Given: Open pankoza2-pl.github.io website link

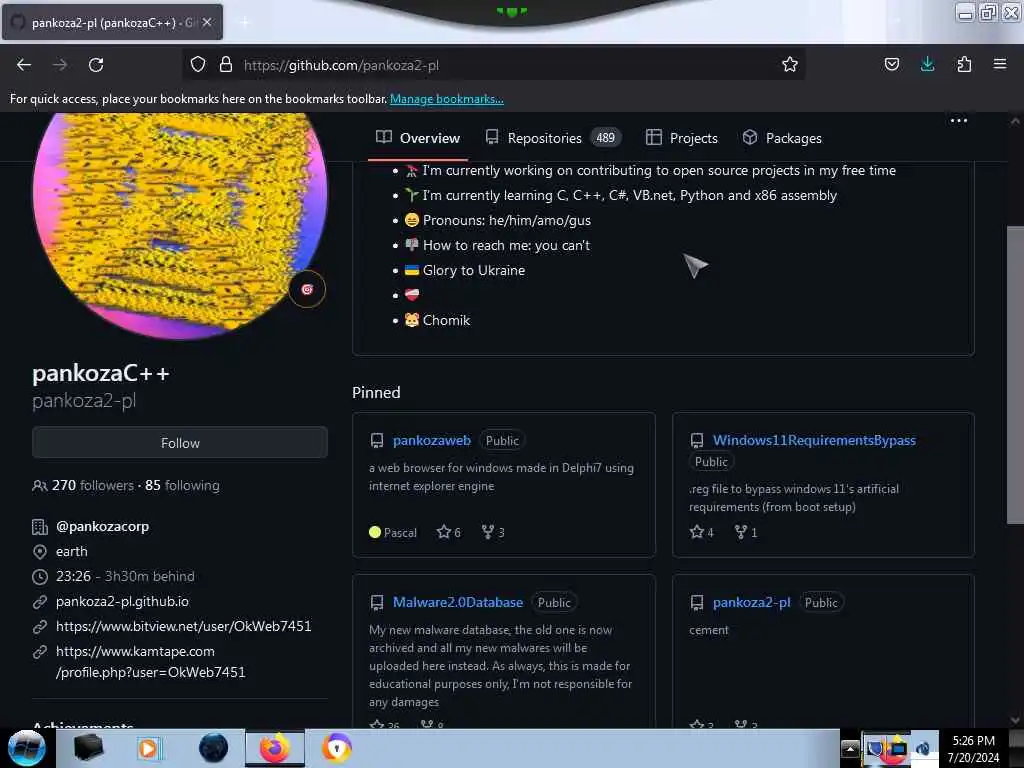Looking at the screenshot, I should 122,601.
